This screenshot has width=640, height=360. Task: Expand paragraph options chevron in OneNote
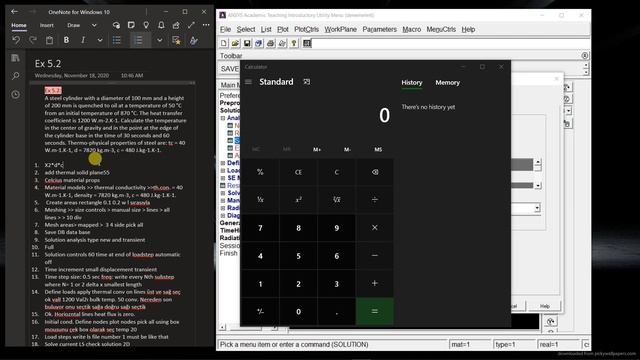pos(160,40)
